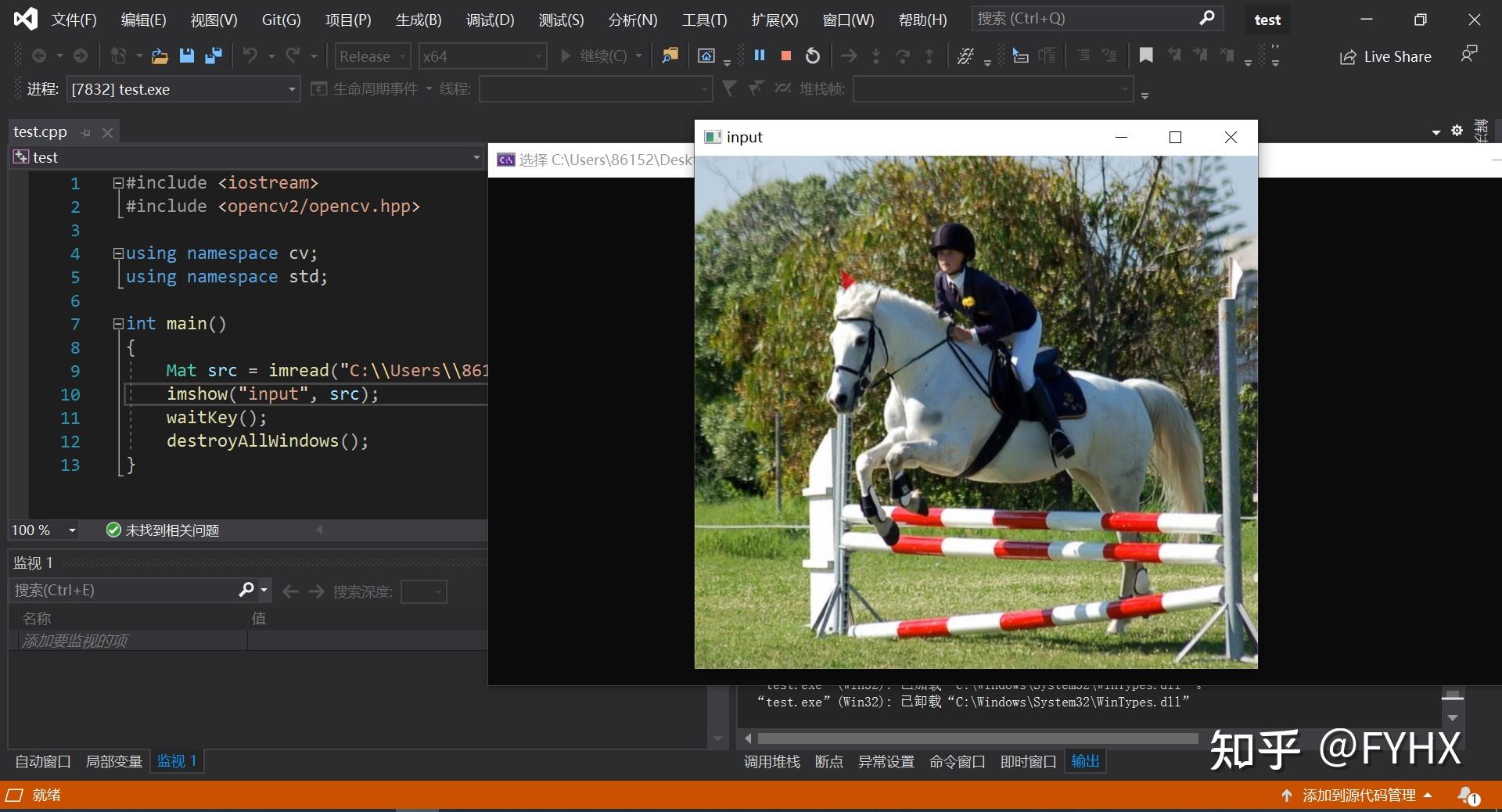Open the 视图(V) menu
Image resolution: width=1502 pixels, height=812 pixels.
point(214,20)
